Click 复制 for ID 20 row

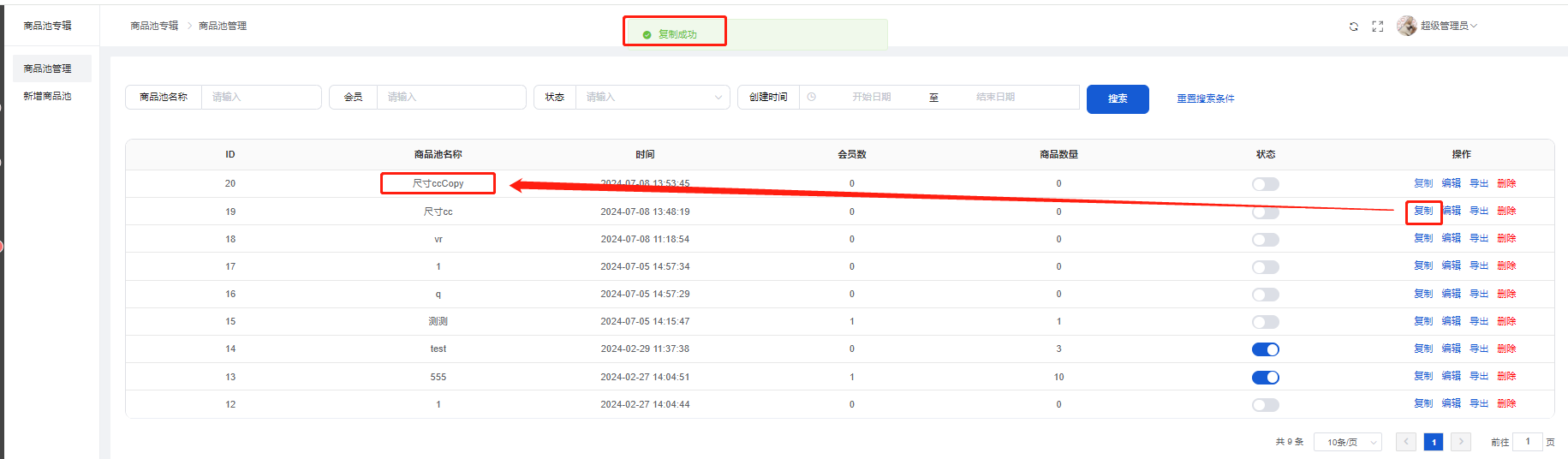pos(1423,183)
